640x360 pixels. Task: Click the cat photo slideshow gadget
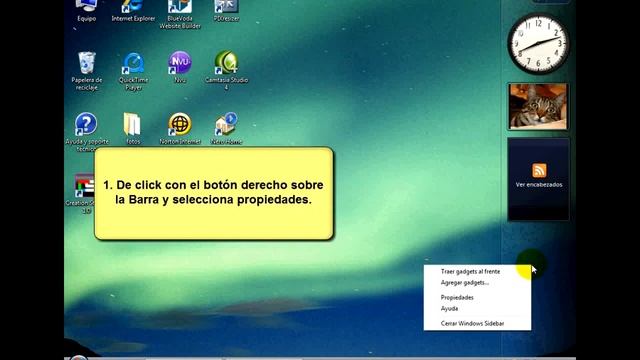click(x=538, y=107)
